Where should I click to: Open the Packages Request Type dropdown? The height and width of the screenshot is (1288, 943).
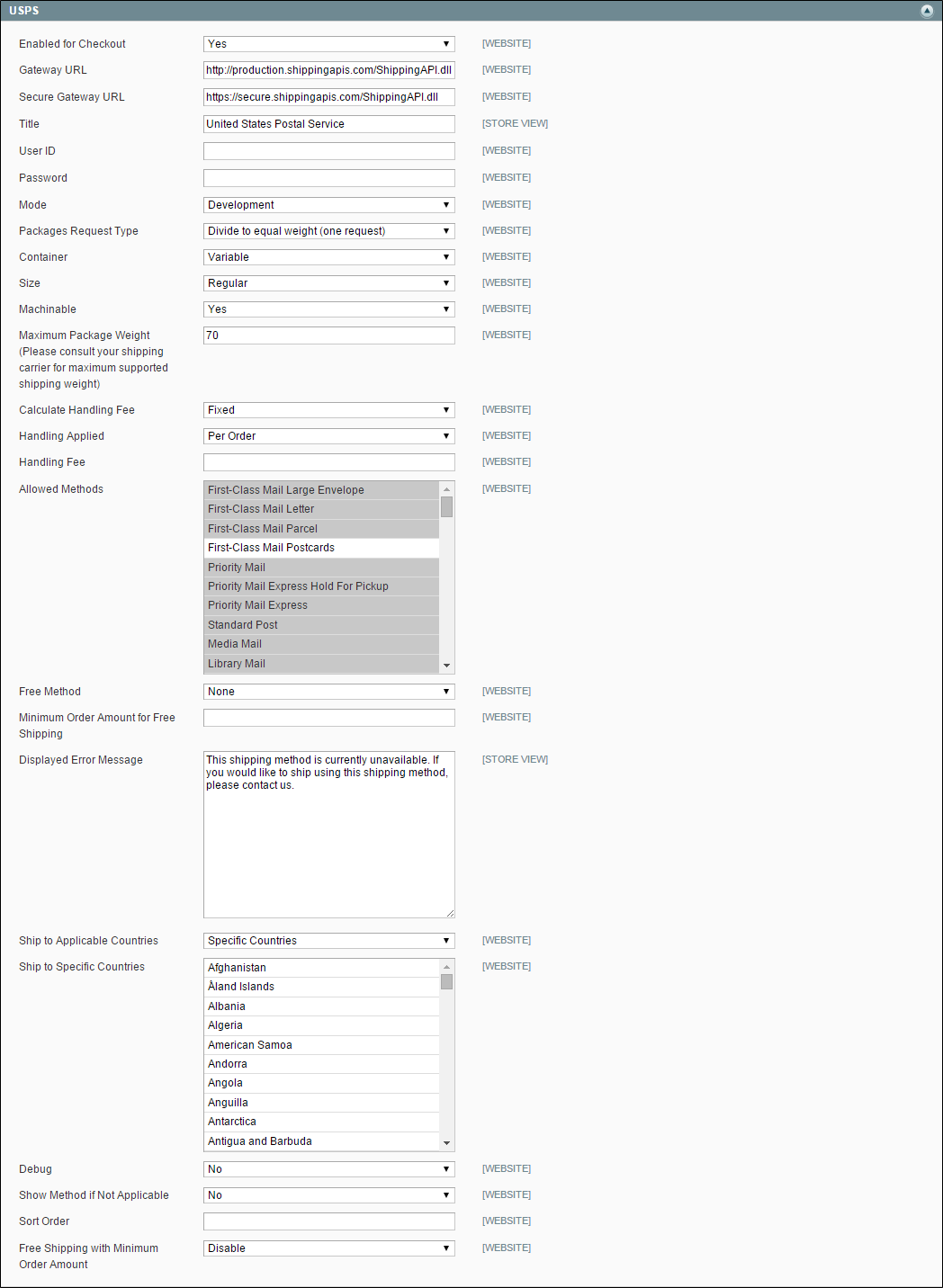click(x=329, y=231)
